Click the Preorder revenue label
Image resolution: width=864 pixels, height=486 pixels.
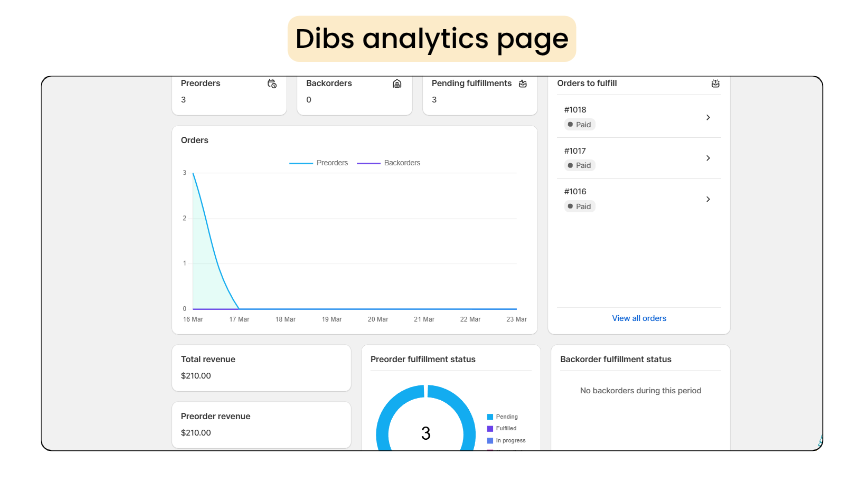pyautogui.click(x=215, y=417)
